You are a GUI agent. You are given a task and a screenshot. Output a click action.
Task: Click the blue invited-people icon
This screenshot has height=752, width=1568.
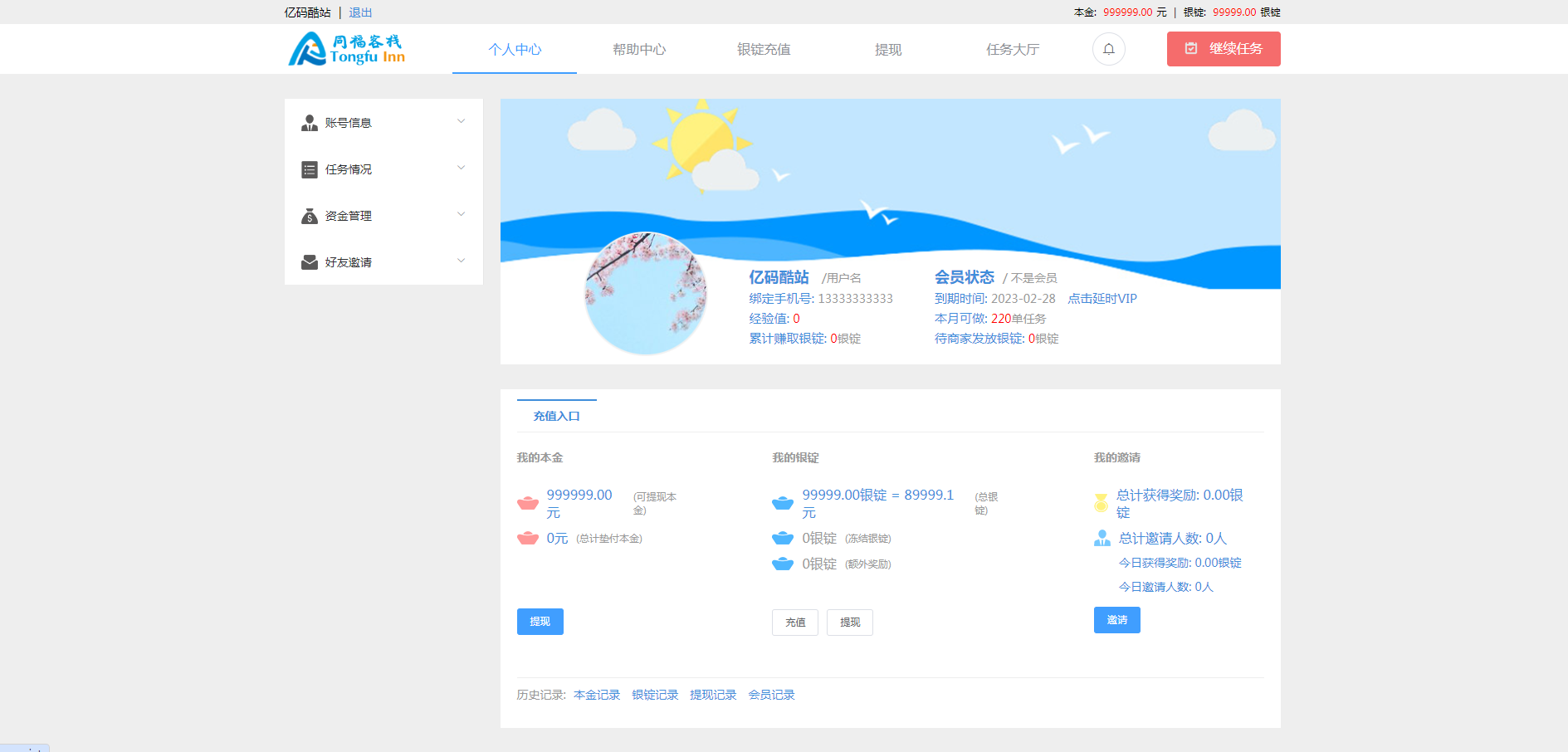pyautogui.click(x=1102, y=539)
